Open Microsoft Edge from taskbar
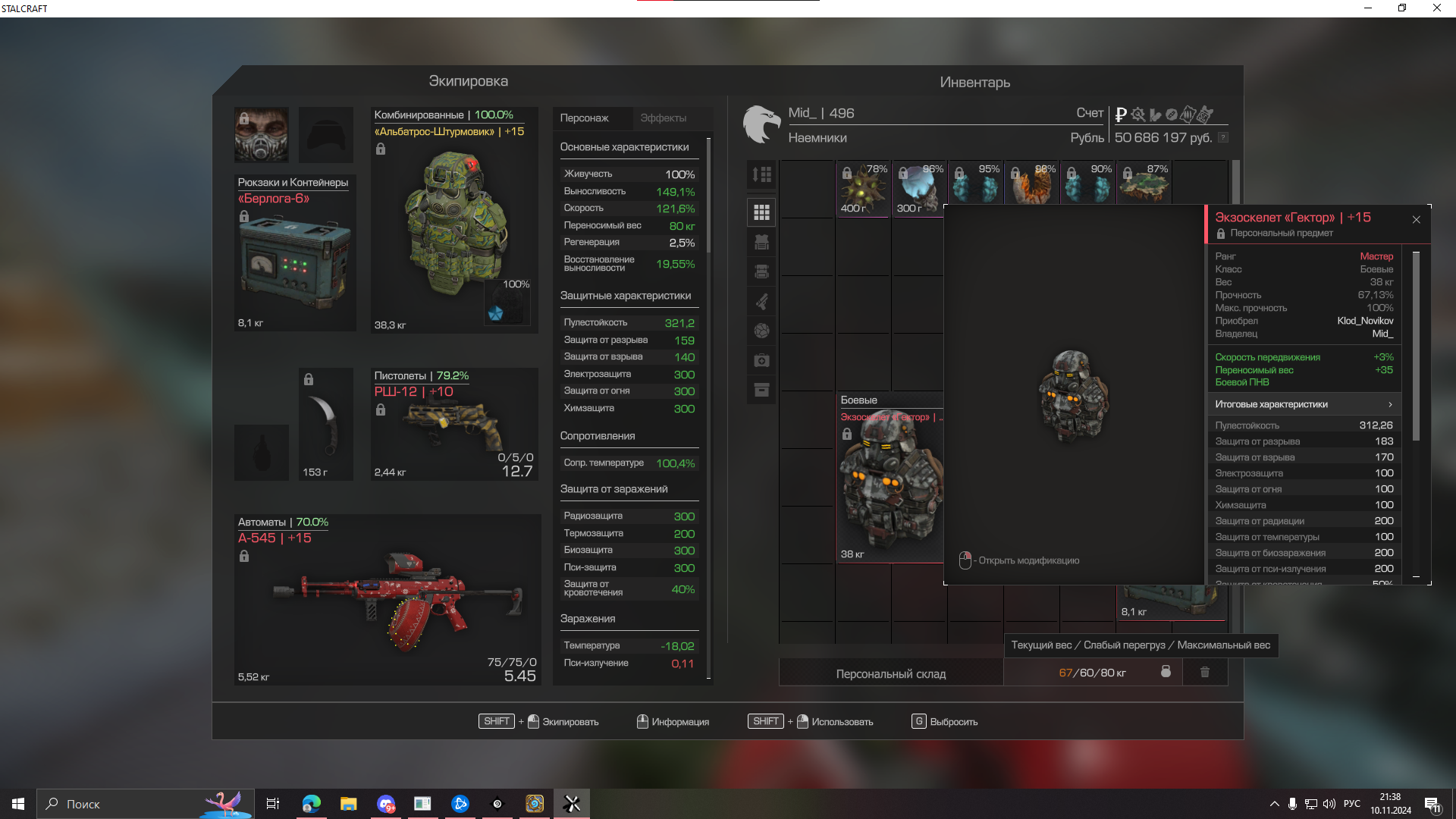1456x819 pixels. coord(312,804)
